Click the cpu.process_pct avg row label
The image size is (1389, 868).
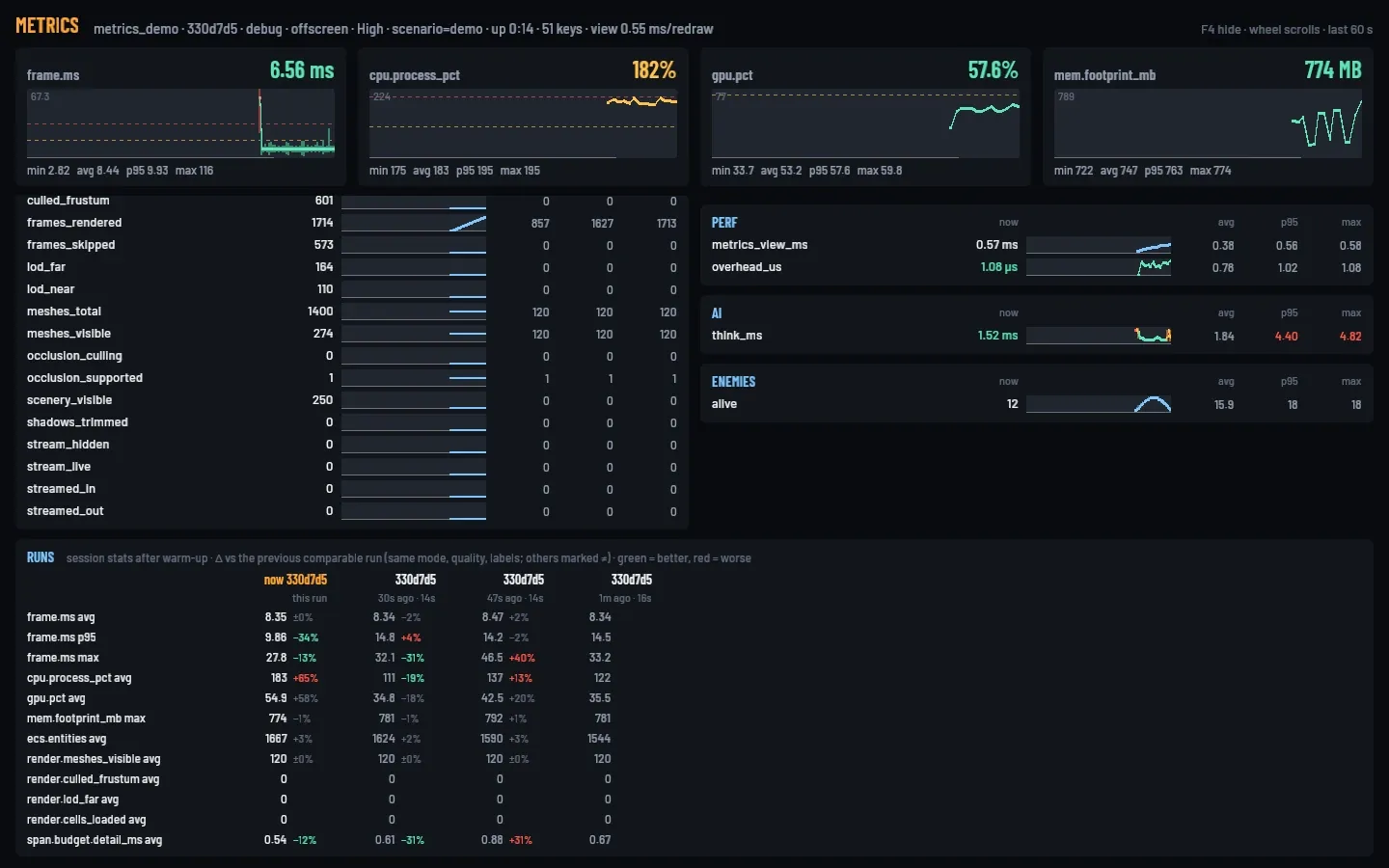pyautogui.click(x=79, y=678)
